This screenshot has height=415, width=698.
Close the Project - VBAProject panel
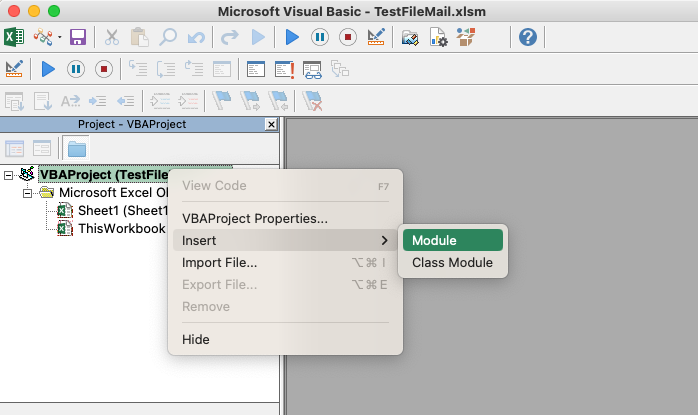coord(271,124)
